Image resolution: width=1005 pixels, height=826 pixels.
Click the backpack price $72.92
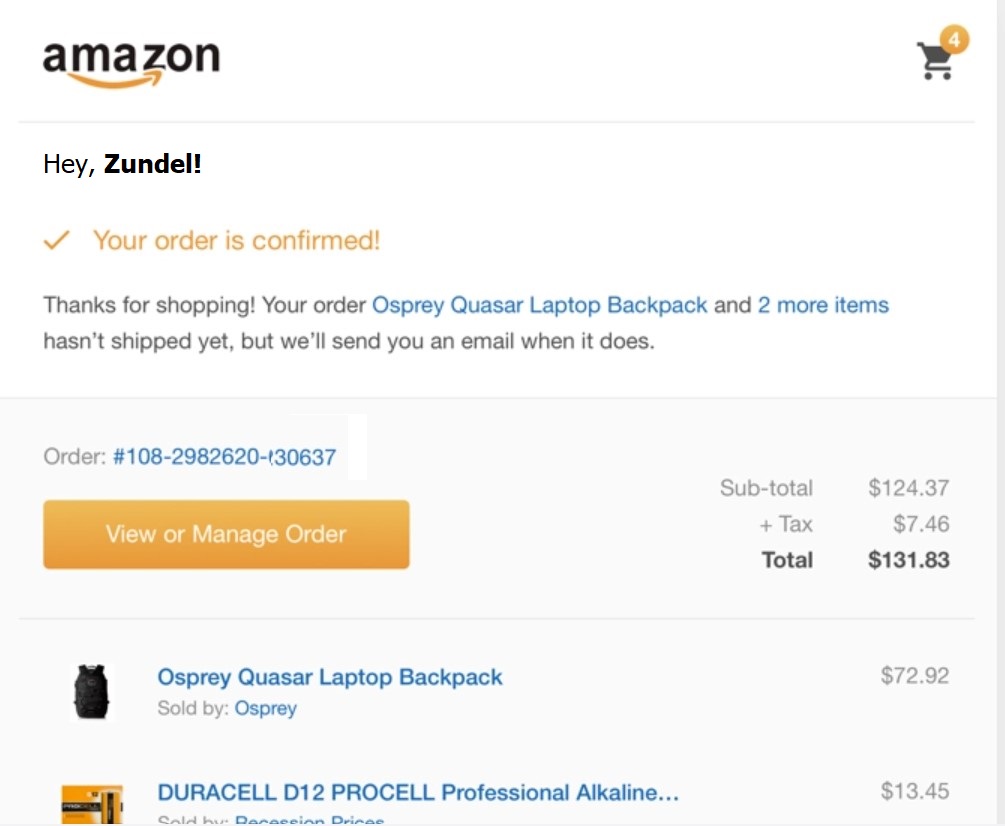915,675
